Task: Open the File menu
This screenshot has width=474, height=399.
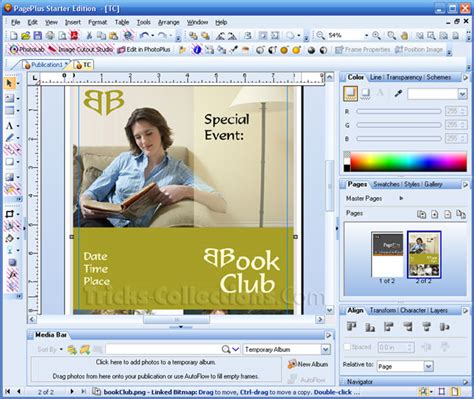Action: point(15,22)
